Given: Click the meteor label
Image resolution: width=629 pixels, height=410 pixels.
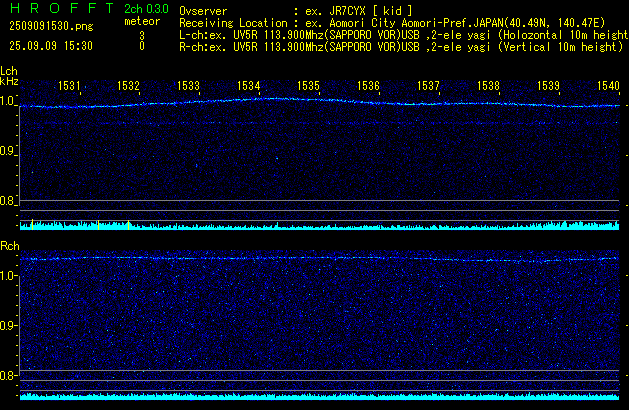Looking at the screenshot, I should point(142,21).
